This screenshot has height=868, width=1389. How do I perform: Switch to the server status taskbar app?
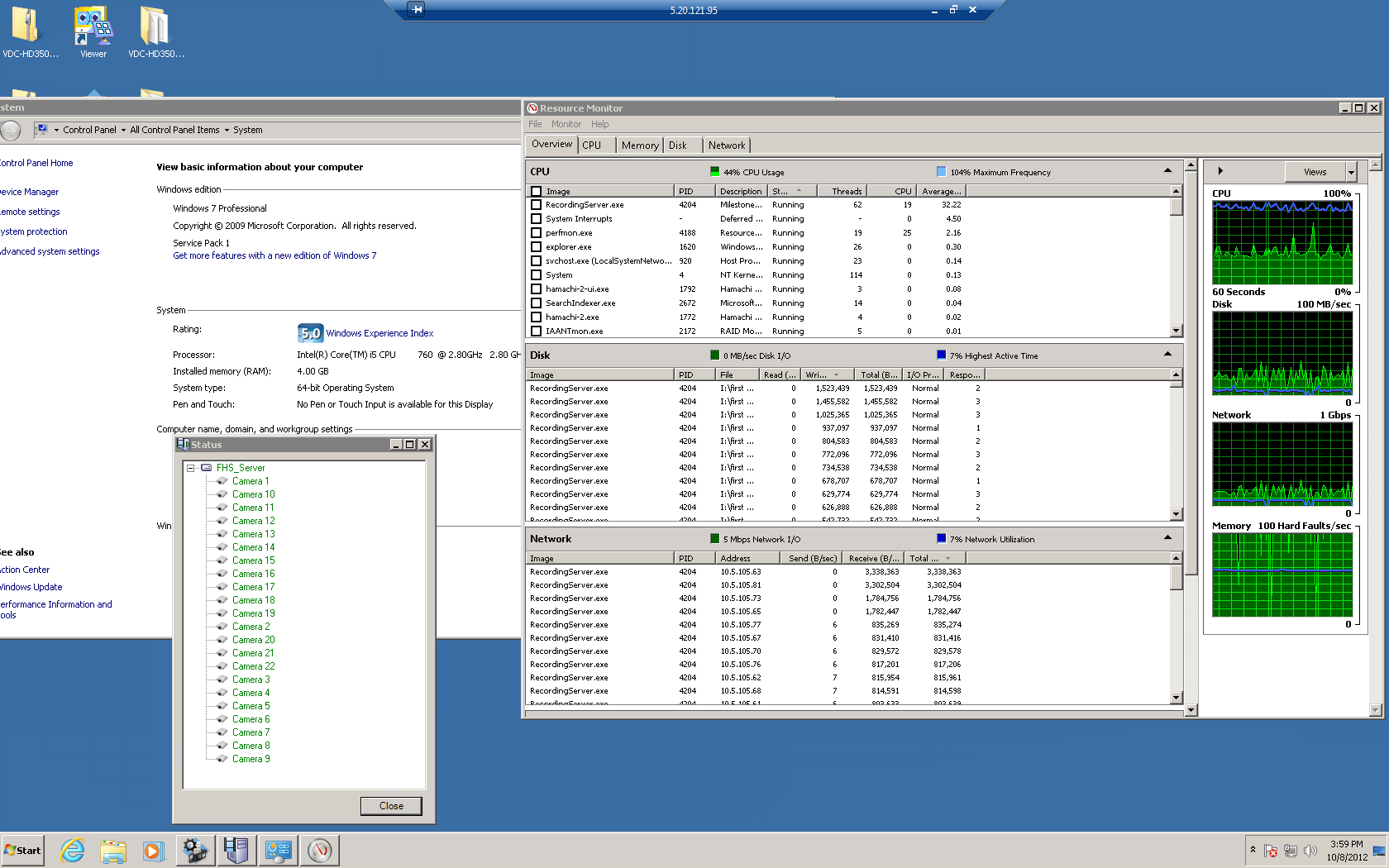[x=236, y=850]
